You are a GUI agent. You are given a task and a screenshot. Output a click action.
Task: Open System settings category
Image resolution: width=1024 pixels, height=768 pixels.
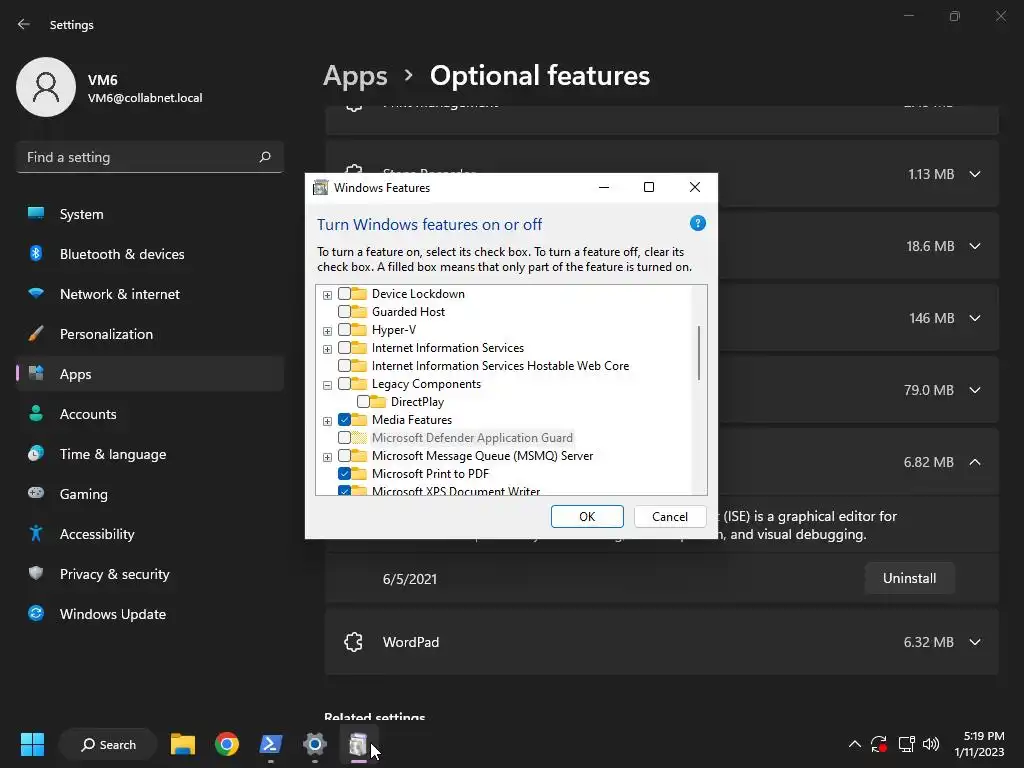point(150,214)
